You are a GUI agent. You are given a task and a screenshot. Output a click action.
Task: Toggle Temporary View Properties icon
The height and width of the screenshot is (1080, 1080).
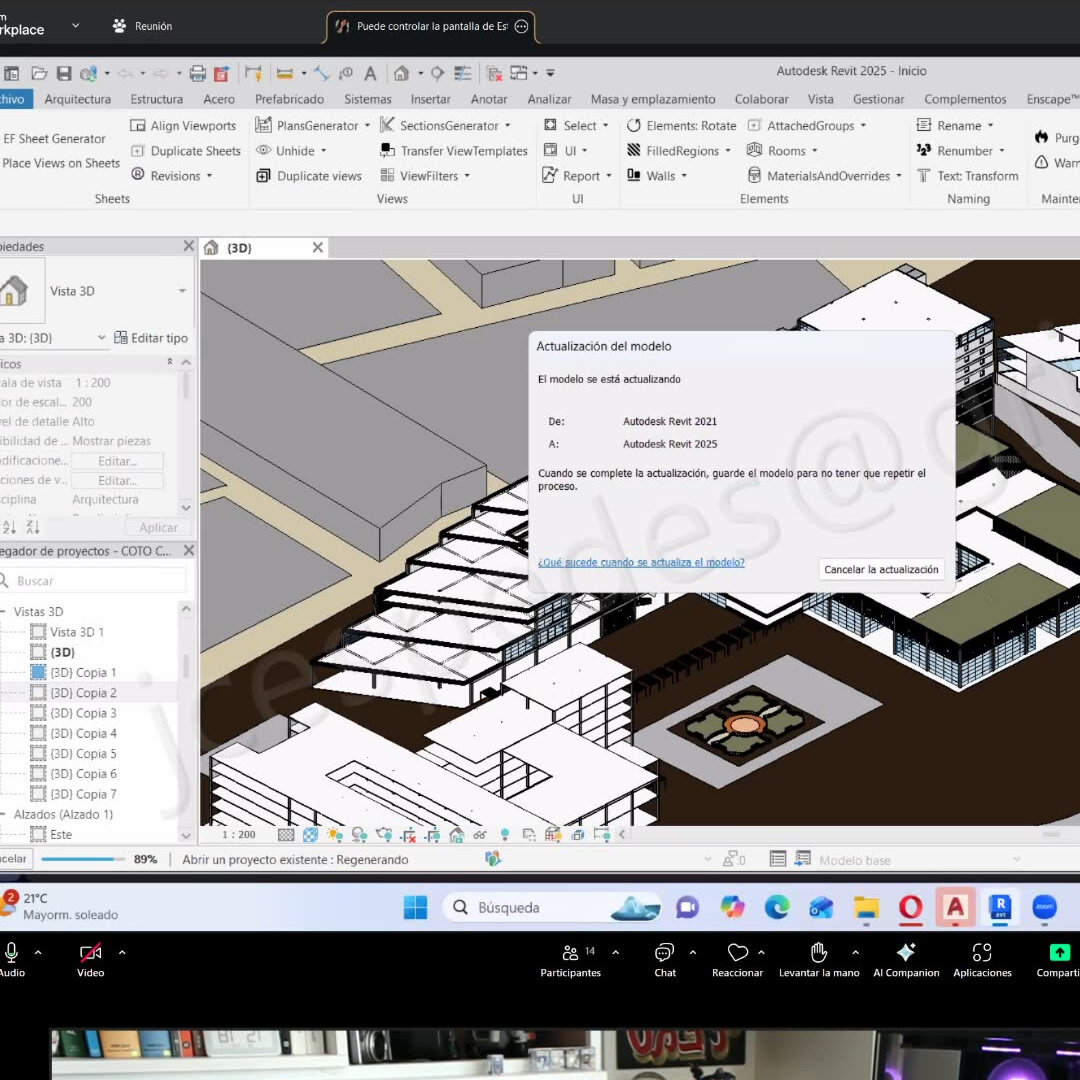coord(529,835)
